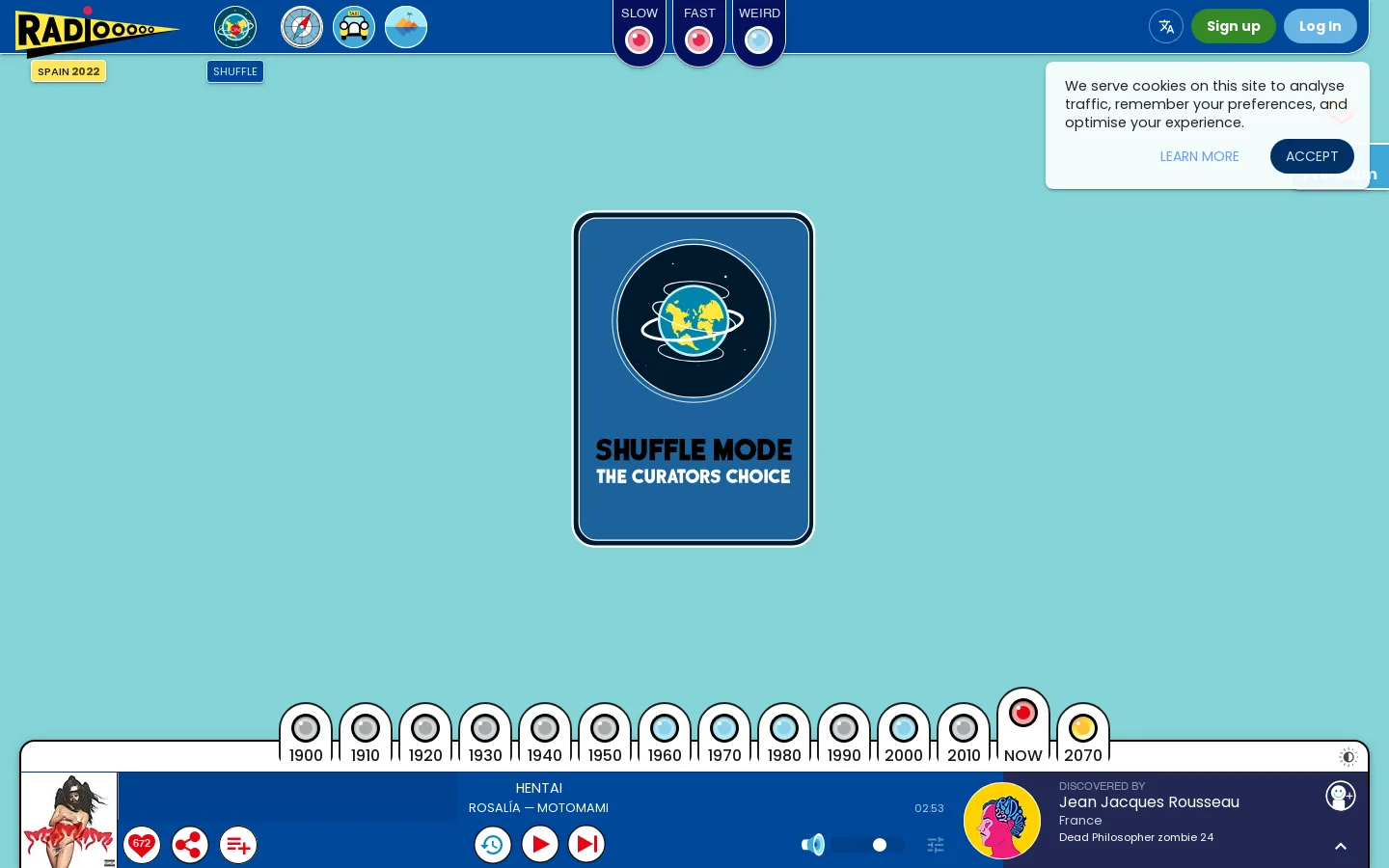Click the HENTAI song title

click(x=539, y=788)
